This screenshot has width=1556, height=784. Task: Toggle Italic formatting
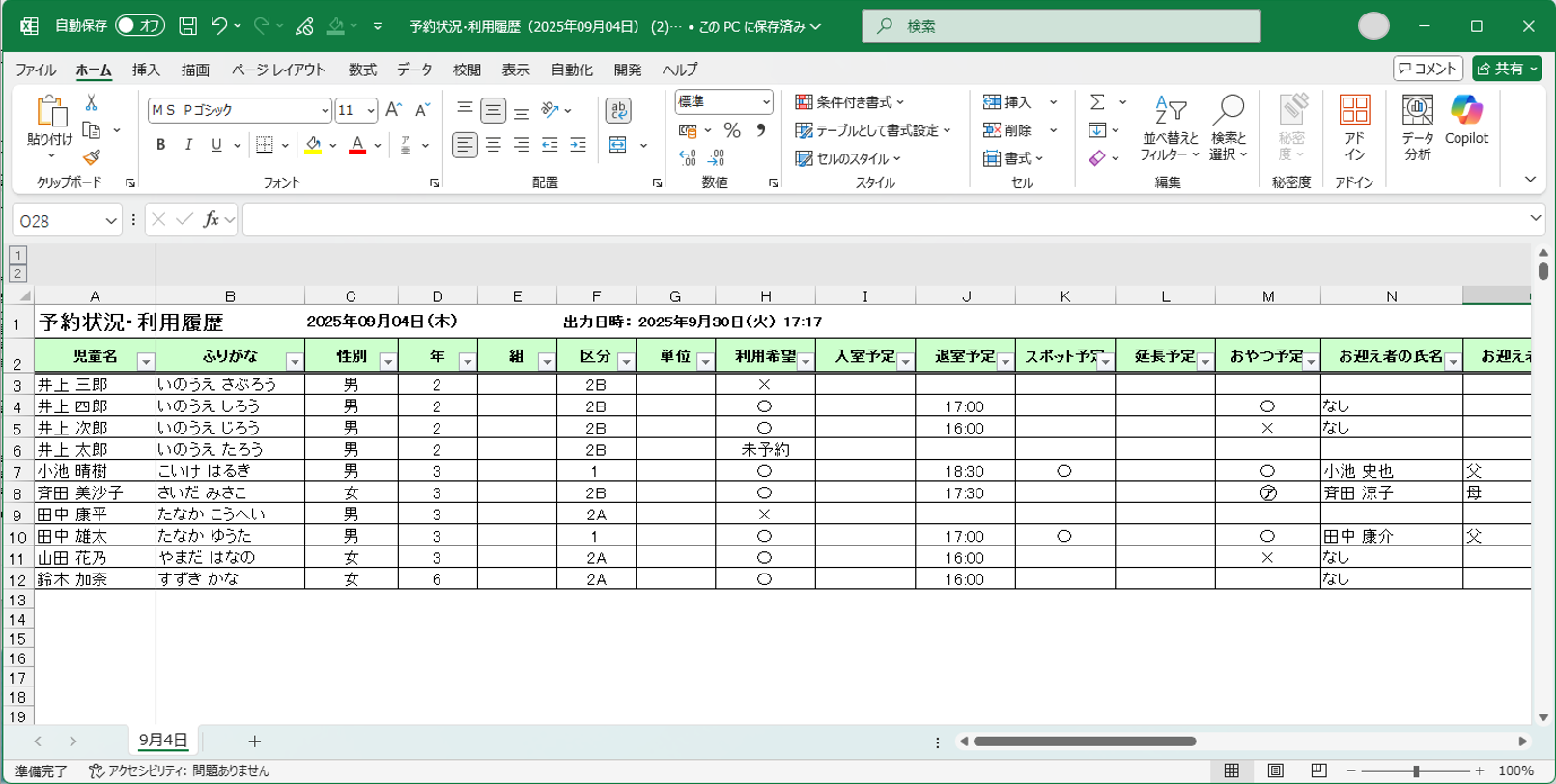188,145
